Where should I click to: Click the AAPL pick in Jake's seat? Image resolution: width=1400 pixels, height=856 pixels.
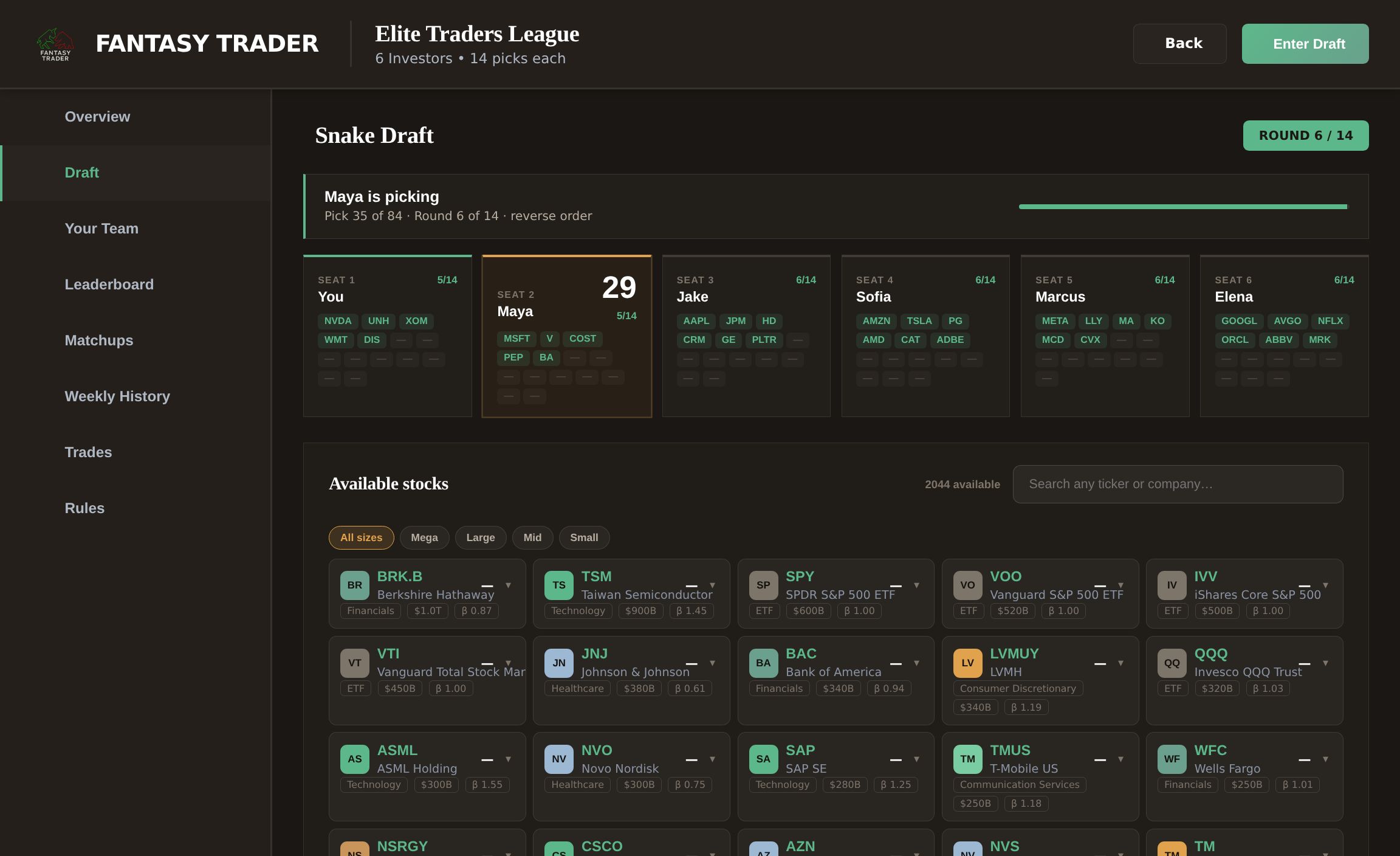point(696,321)
